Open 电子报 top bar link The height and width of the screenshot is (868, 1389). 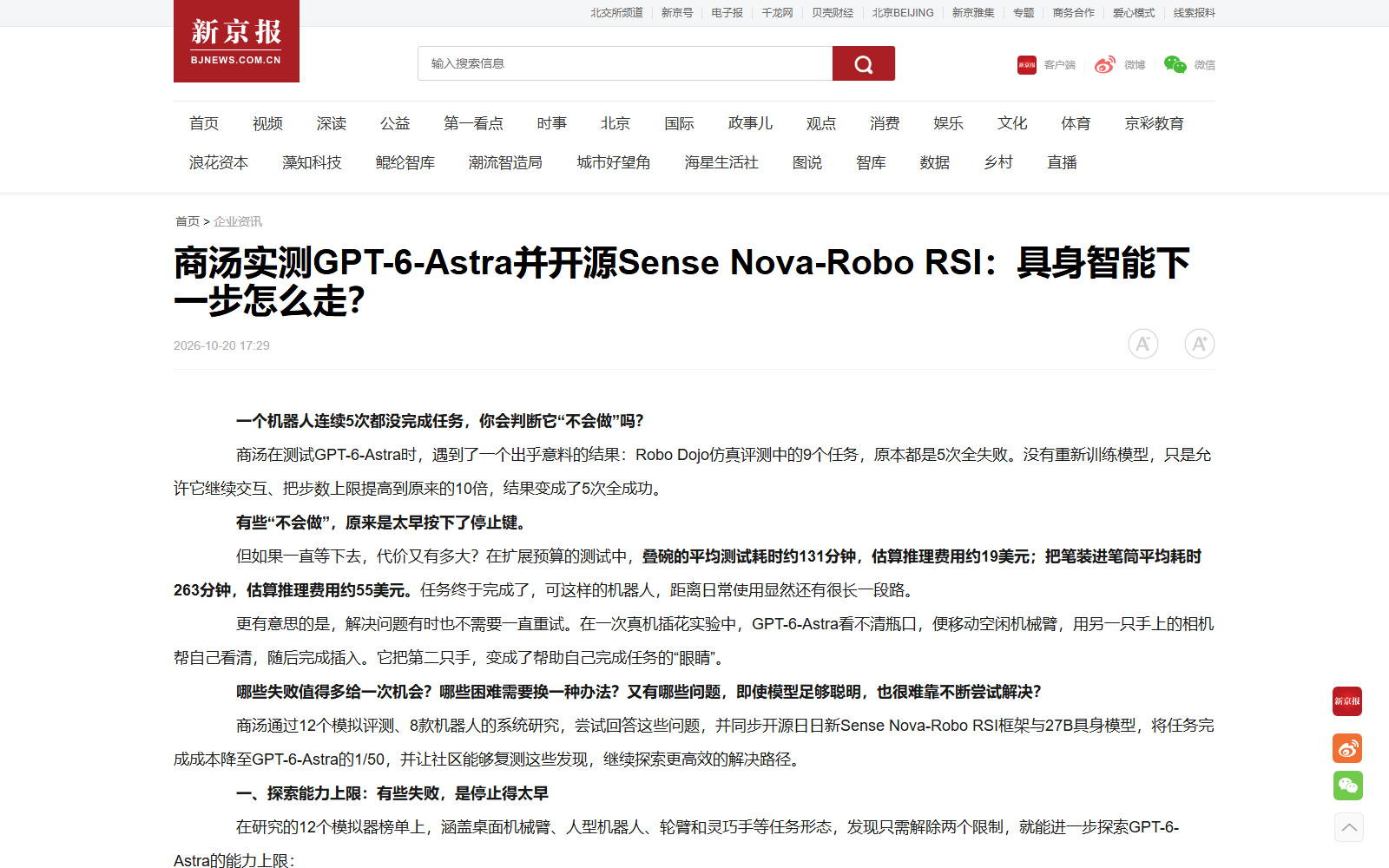(727, 13)
